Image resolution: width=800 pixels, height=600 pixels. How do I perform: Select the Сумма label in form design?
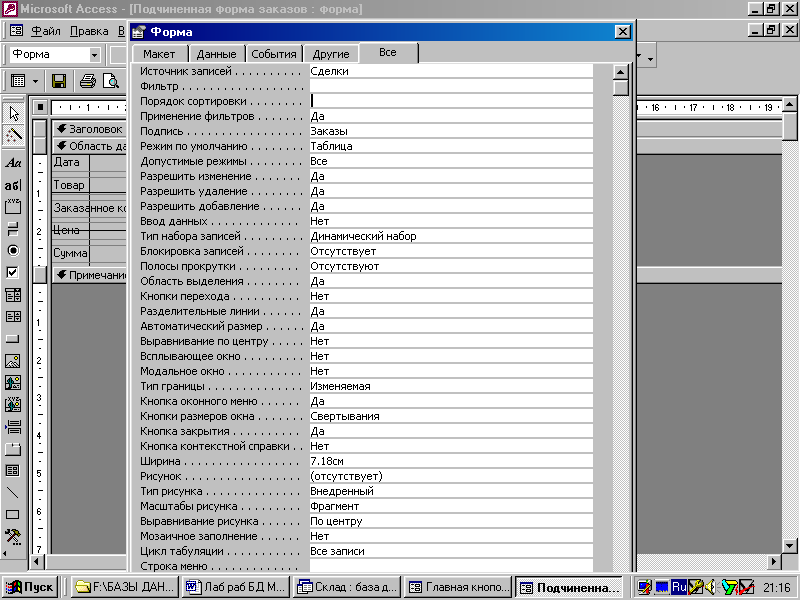pos(71,254)
